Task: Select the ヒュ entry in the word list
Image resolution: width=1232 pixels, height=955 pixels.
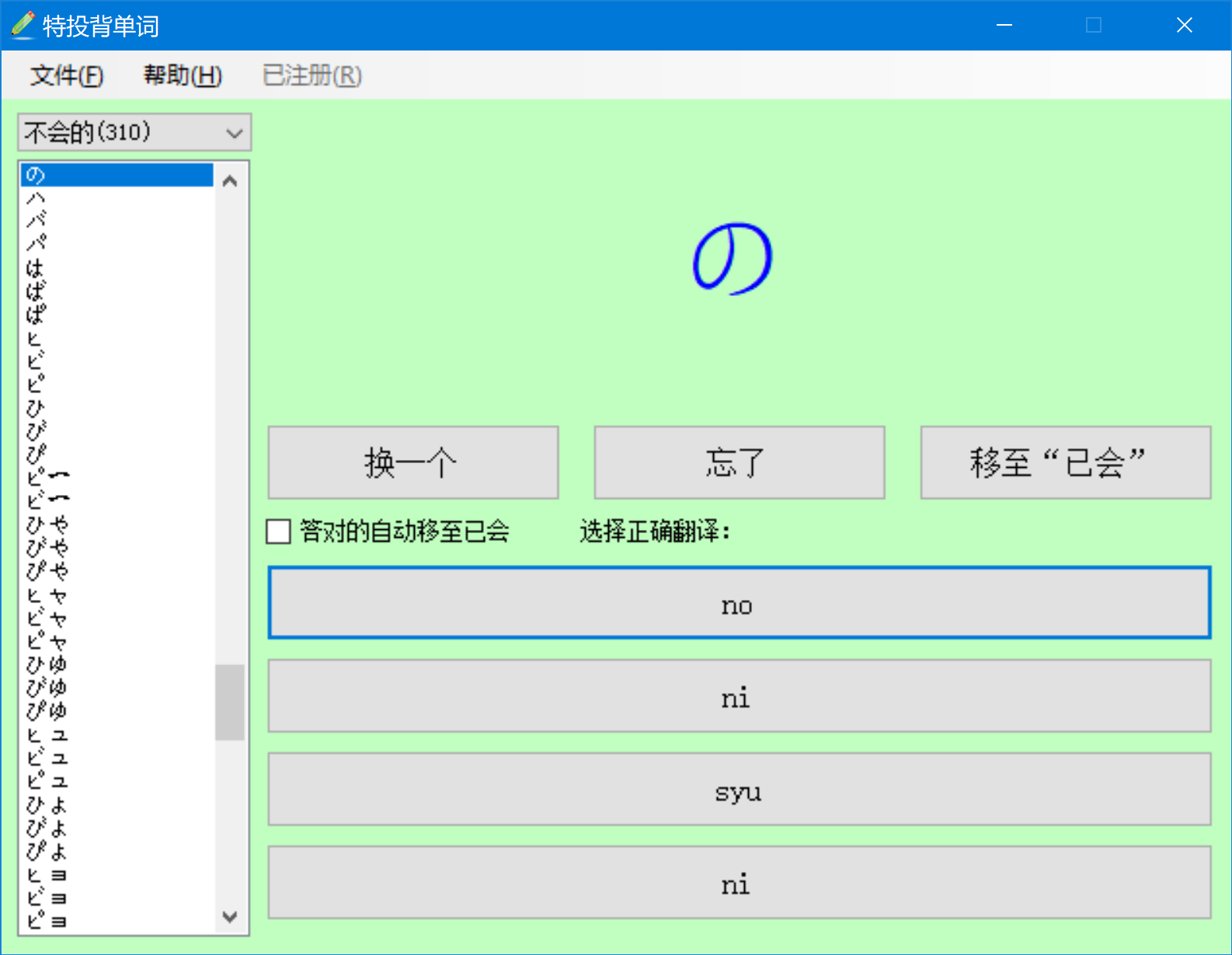Action: pos(117,734)
